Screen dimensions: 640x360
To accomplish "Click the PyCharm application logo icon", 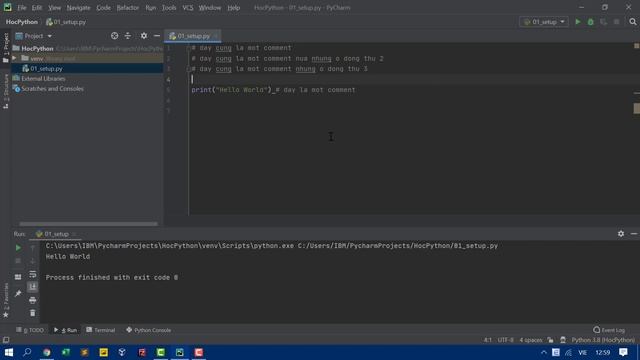I will coord(7,7).
